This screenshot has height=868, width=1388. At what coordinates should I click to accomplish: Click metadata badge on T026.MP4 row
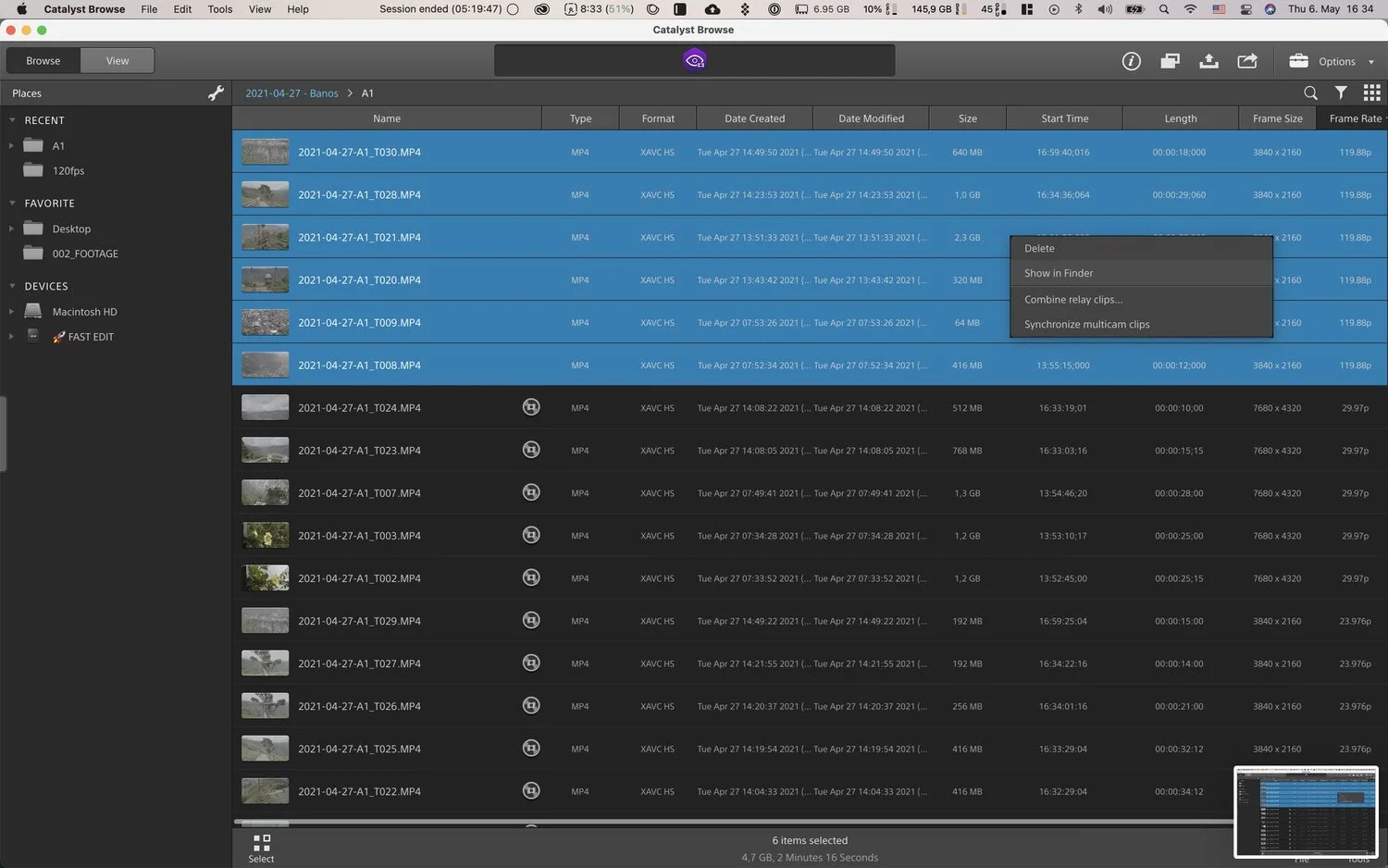(x=531, y=705)
